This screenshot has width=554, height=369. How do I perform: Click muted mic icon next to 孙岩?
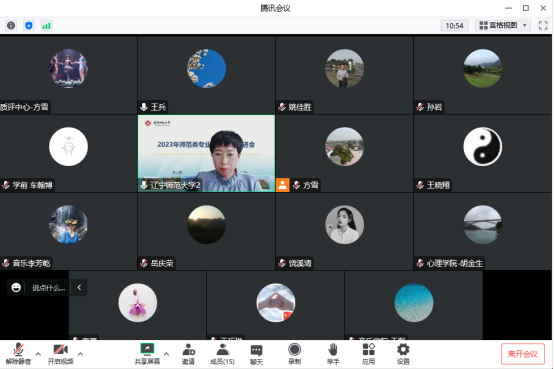420,107
